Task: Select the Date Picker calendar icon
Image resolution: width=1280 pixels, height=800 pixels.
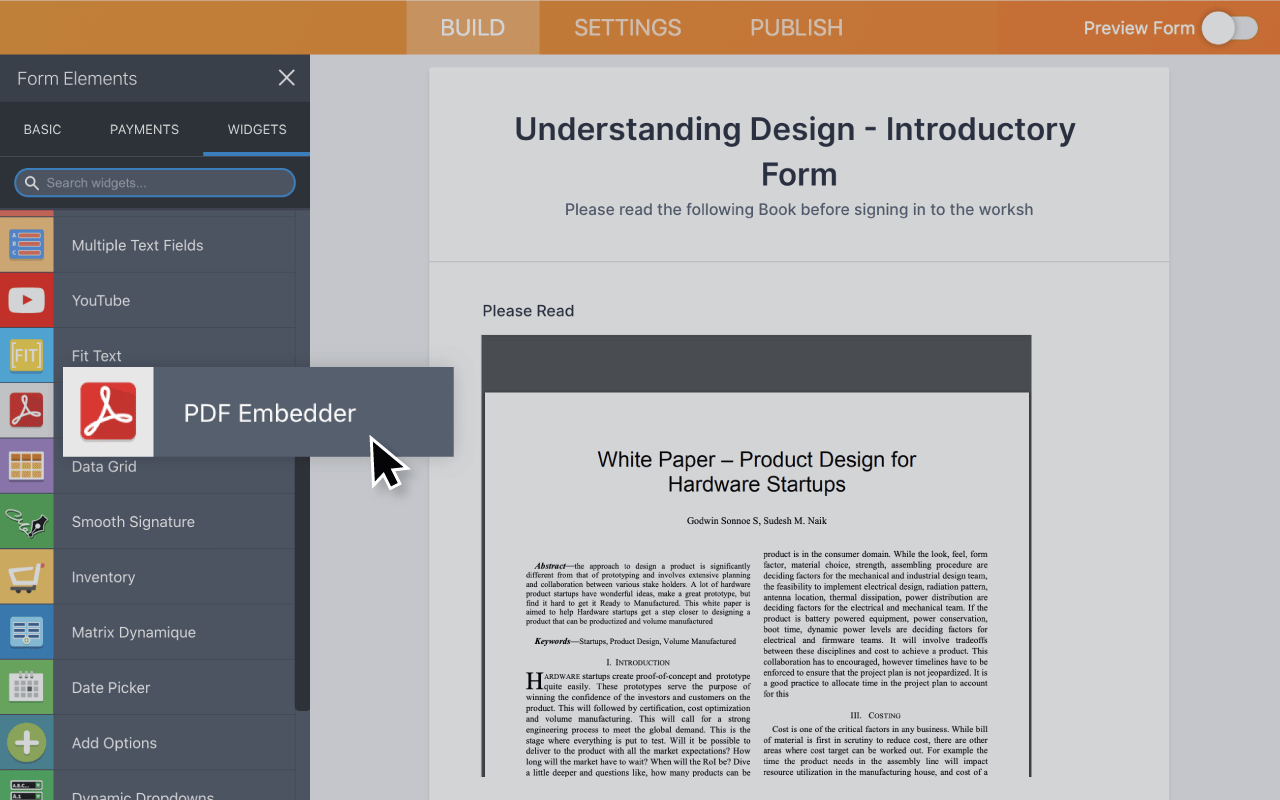Action: (27, 687)
